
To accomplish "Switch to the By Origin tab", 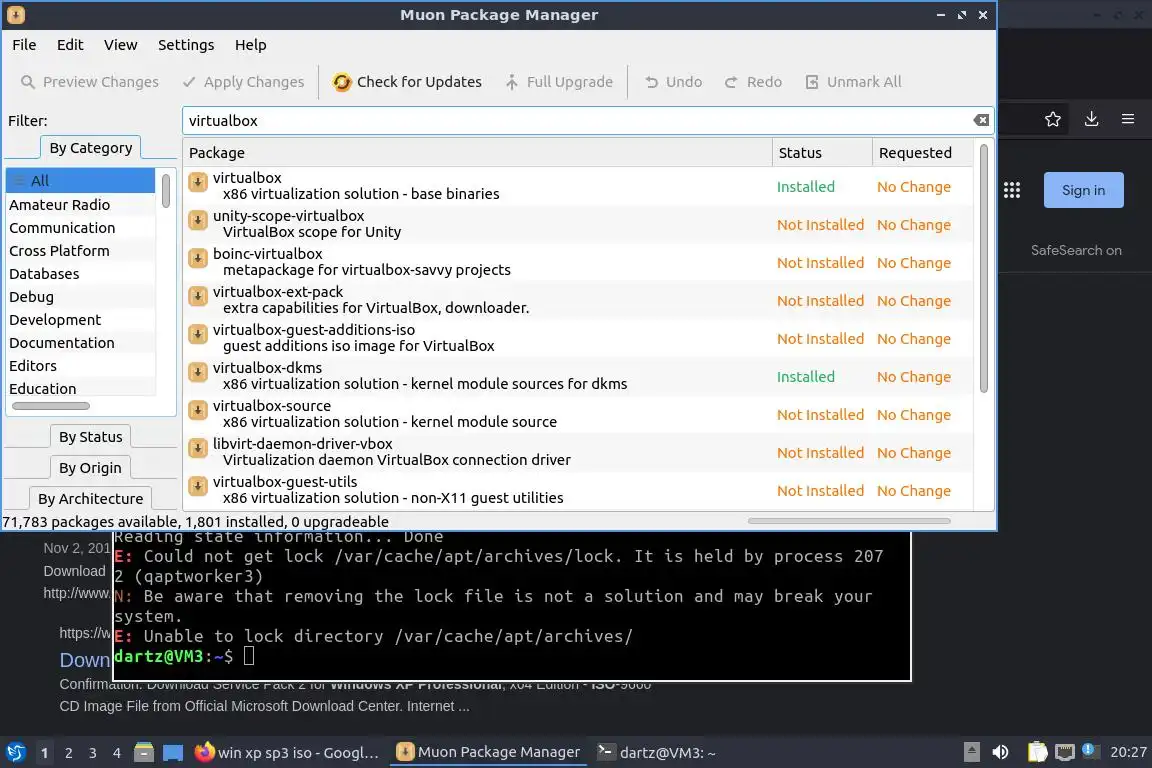I will point(90,467).
